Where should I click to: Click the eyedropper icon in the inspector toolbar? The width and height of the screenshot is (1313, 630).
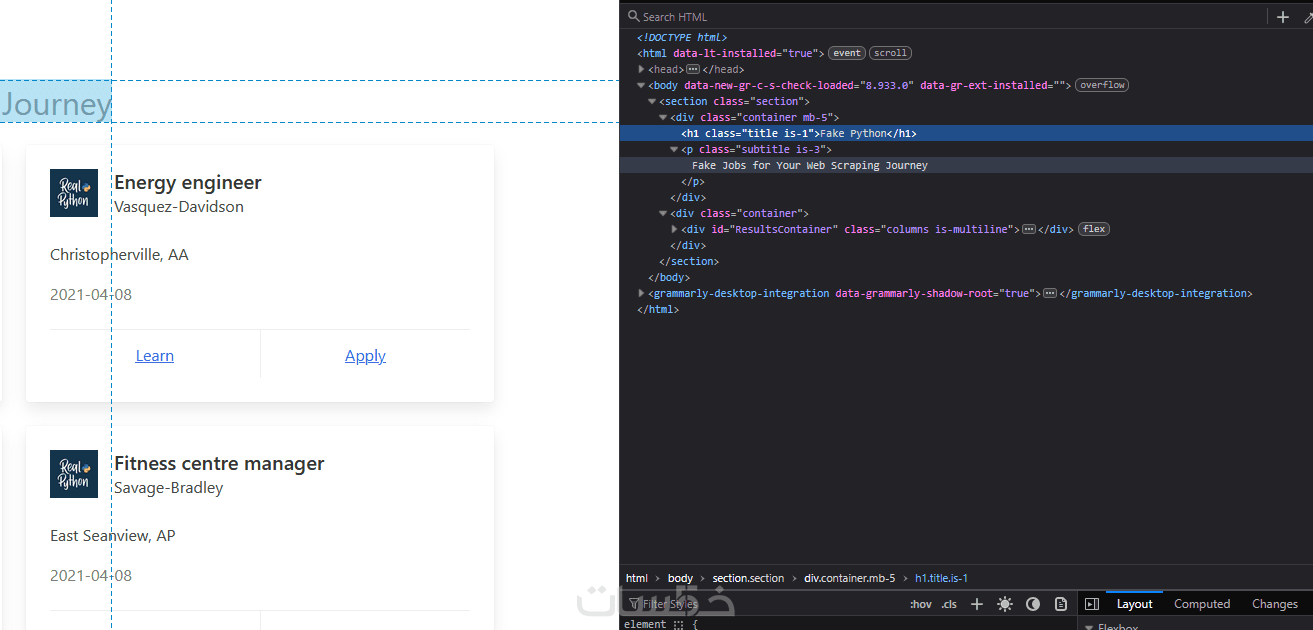[1308, 17]
